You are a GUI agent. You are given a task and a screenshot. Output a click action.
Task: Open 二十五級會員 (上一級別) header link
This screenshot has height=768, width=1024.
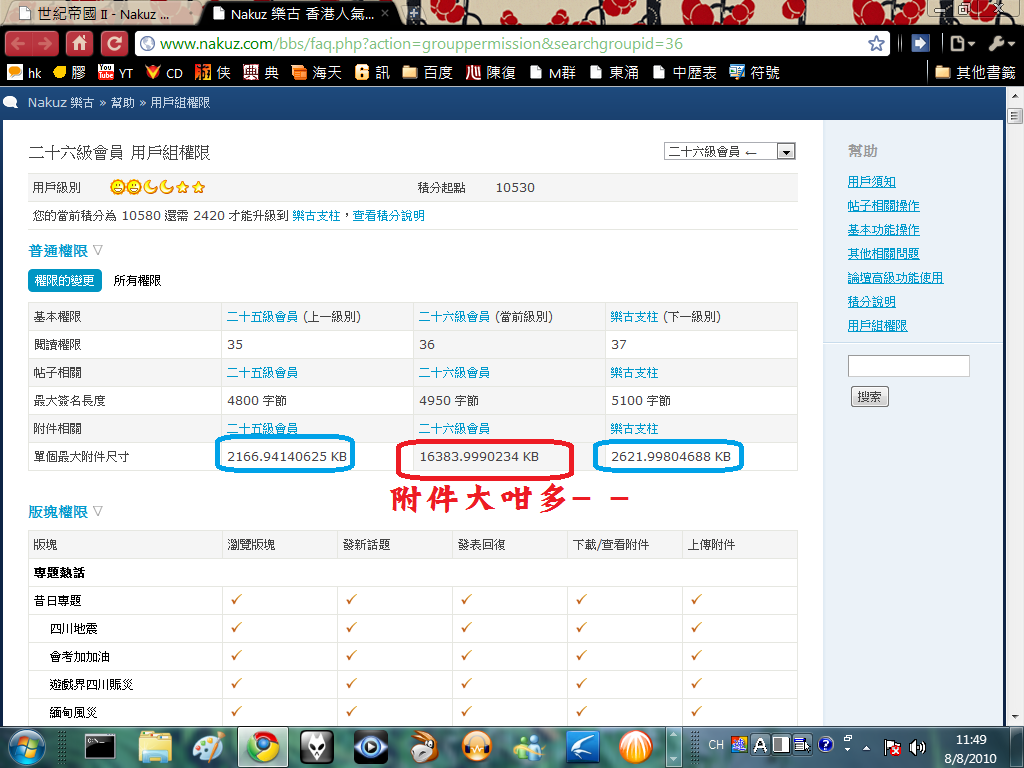[262, 317]
